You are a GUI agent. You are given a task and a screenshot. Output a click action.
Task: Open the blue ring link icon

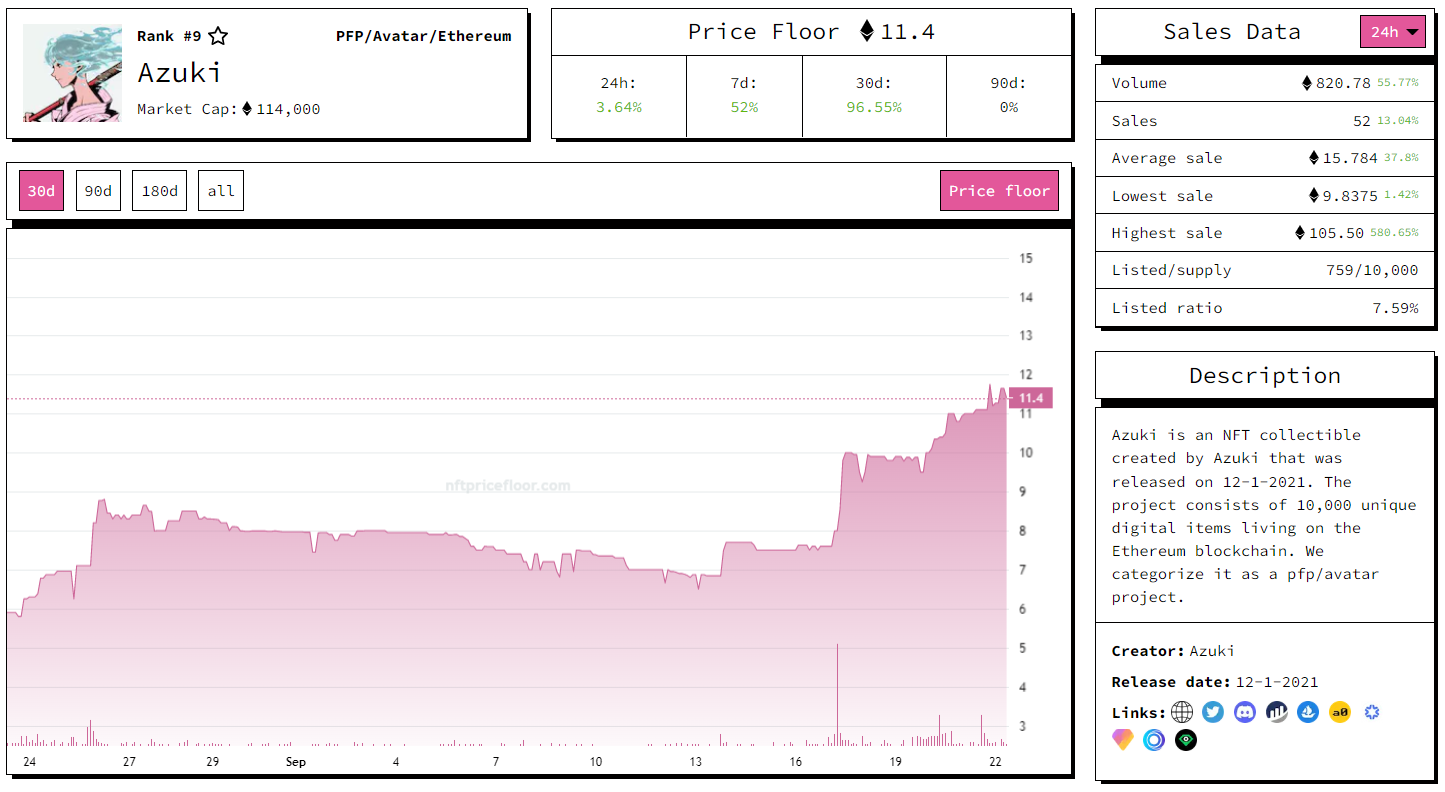point(1154,740)
